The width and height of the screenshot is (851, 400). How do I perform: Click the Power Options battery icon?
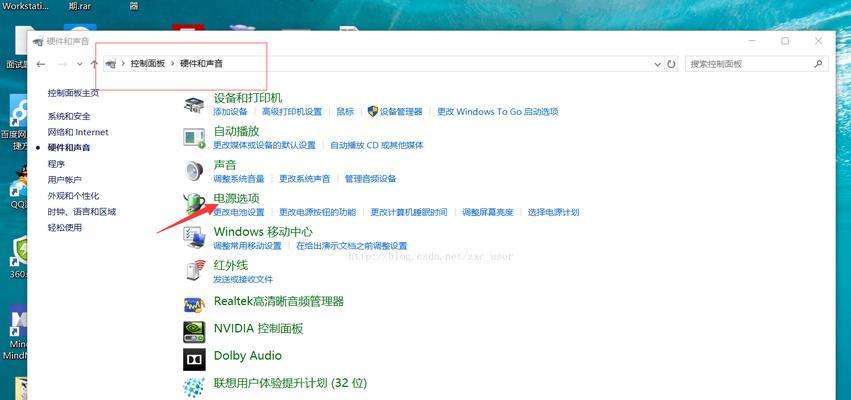pos(194,203)
